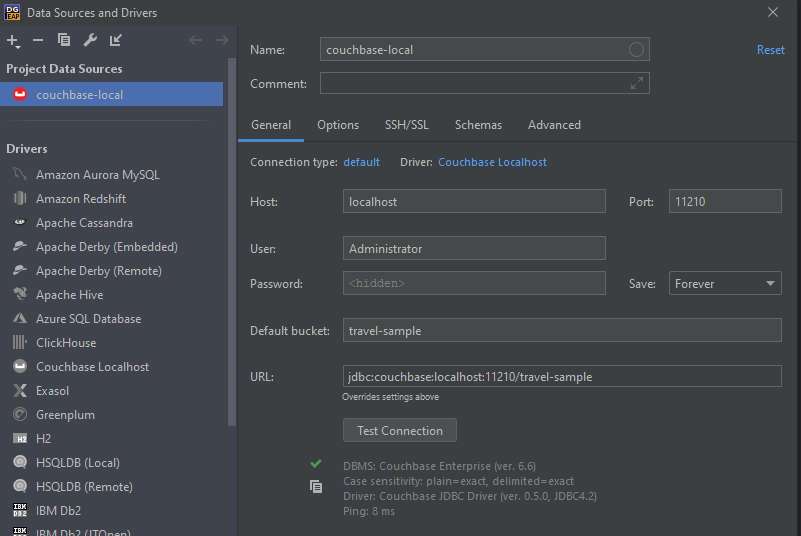Screen dimensions: 801x536
Task: Select couchbase-local data source
Action: tap(111, 95)
